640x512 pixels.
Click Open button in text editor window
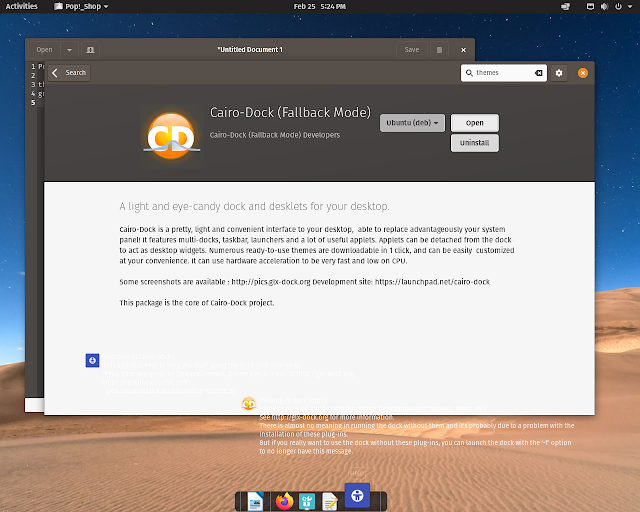click(44, 50)
